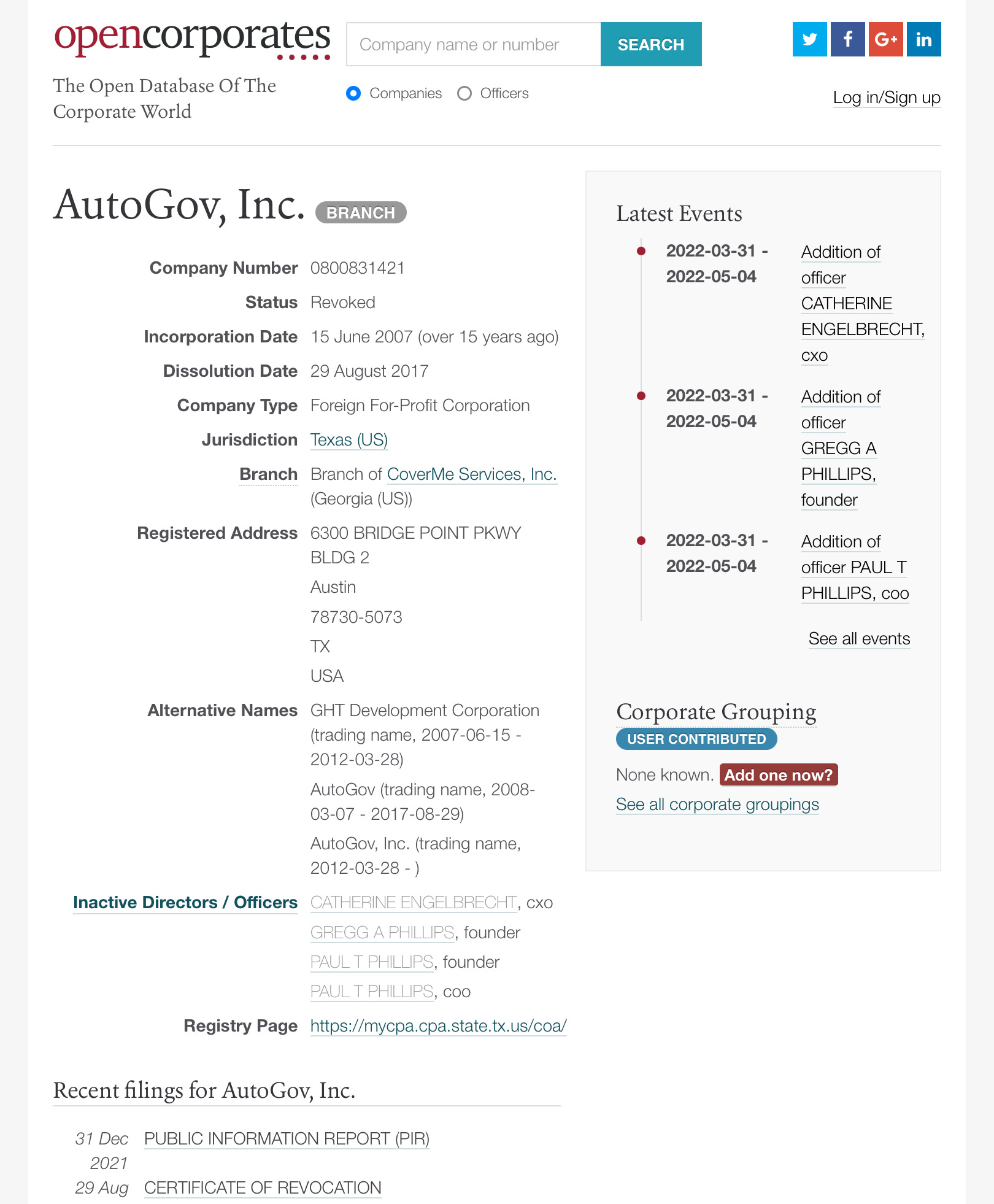Open GREGG A PHILLIPS officer profile

pyautogui.click(x=381, y=932)
